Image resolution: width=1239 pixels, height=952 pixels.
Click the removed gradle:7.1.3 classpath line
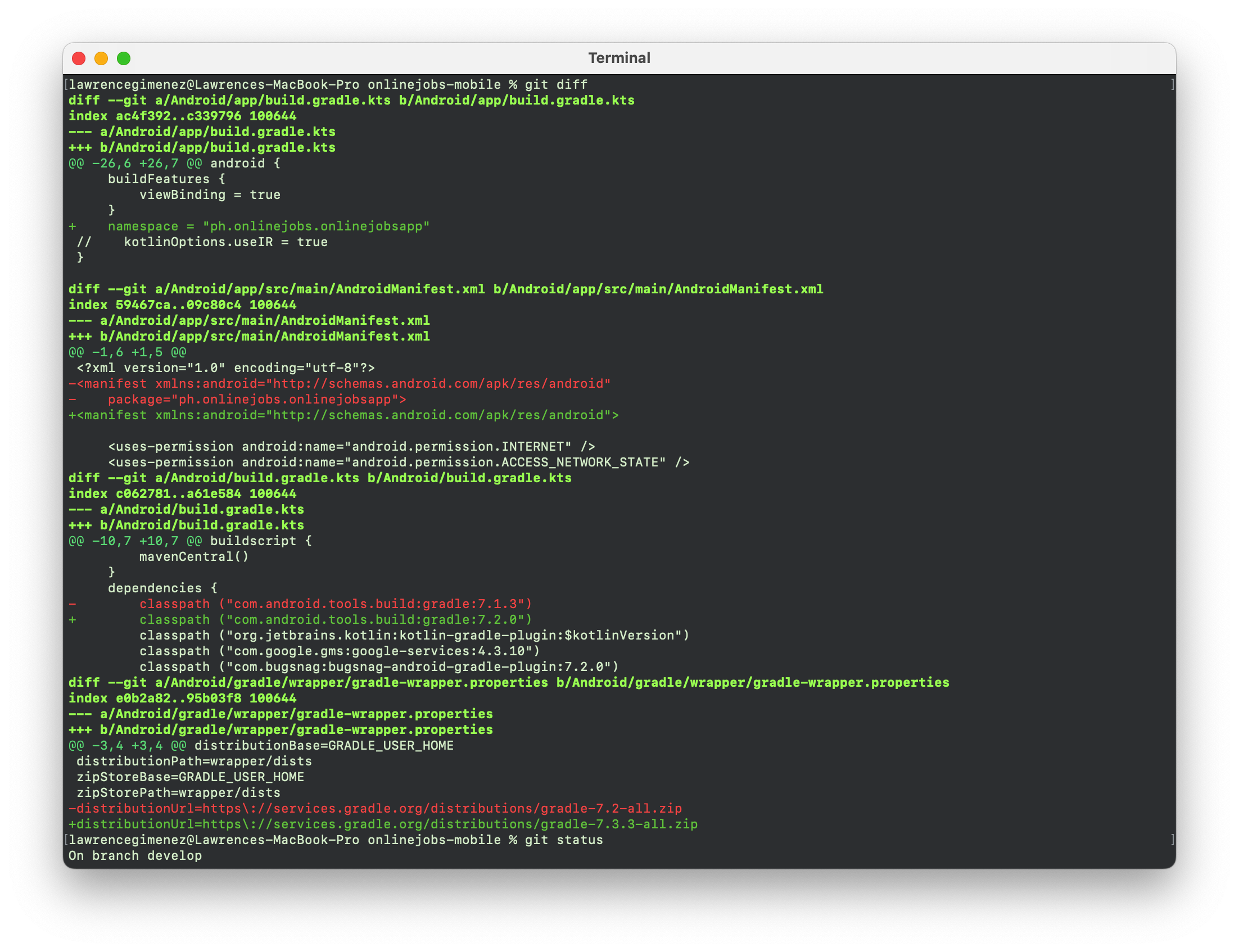pyautogui.click(x=336, y=604)
